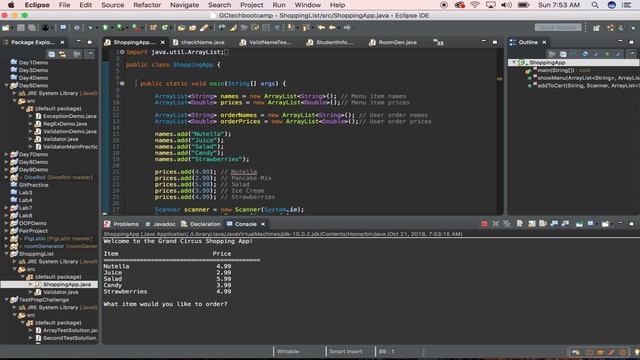The image size is (640, 360).
Task: Click Clear Console icon
Action: coord(520,224)
